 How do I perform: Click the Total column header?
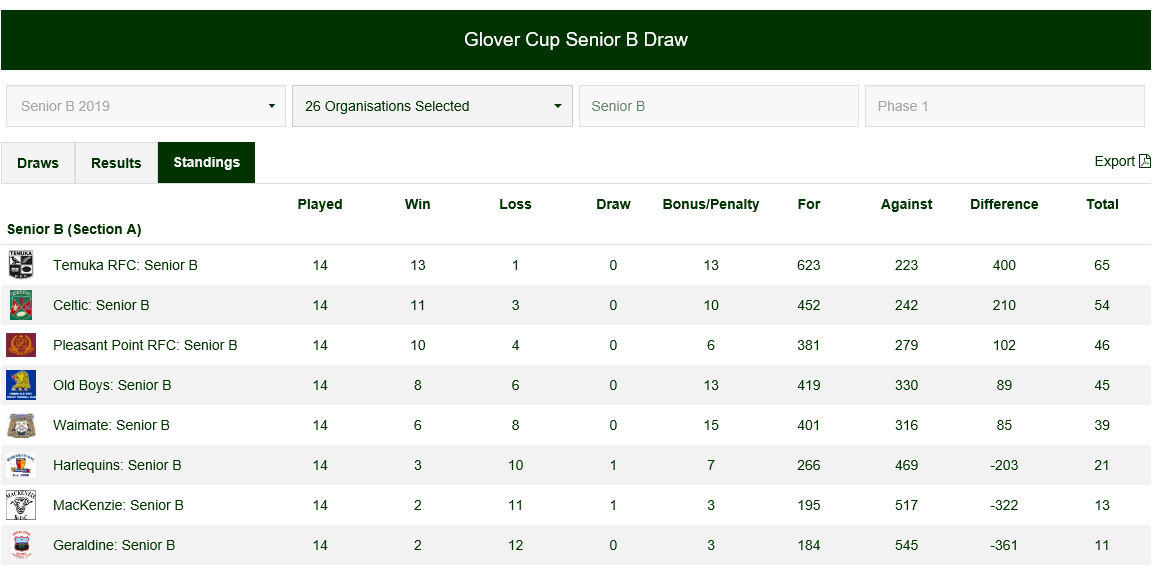pos(1102,204)
